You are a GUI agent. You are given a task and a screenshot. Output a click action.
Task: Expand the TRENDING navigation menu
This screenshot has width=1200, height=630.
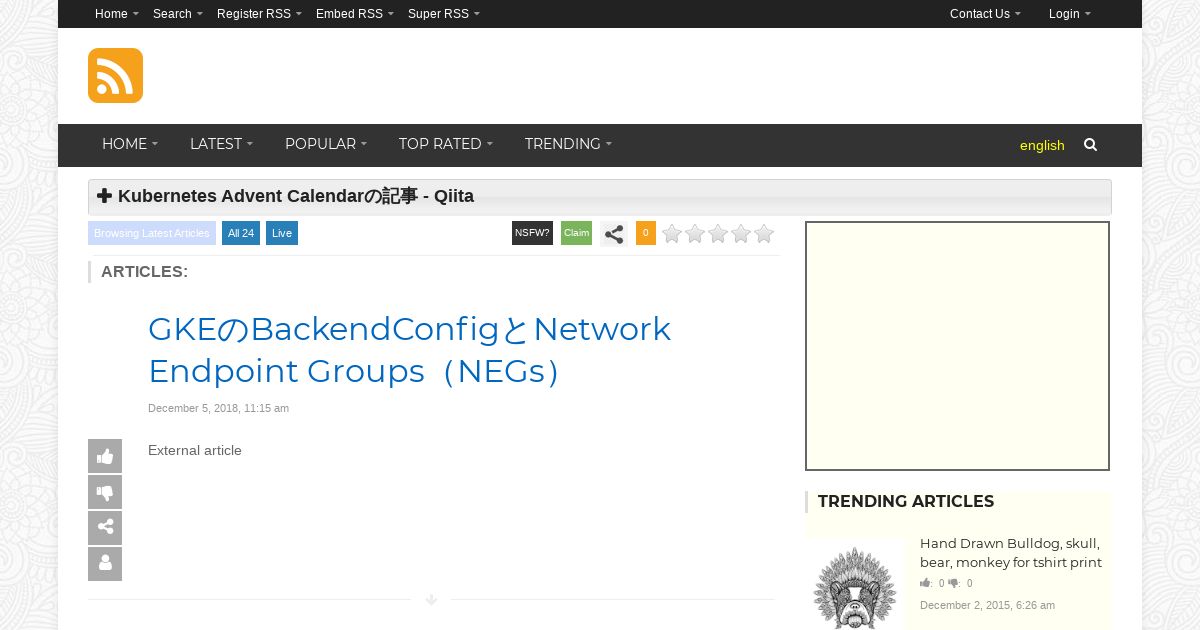568,144
